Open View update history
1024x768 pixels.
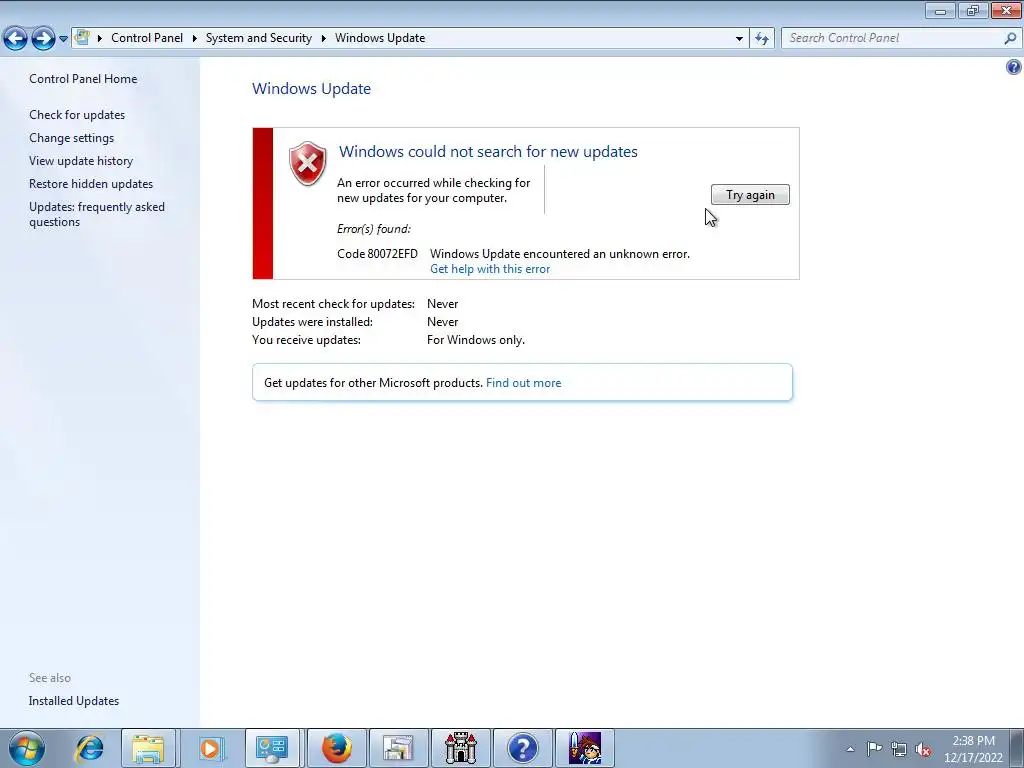tap(81, 161)
